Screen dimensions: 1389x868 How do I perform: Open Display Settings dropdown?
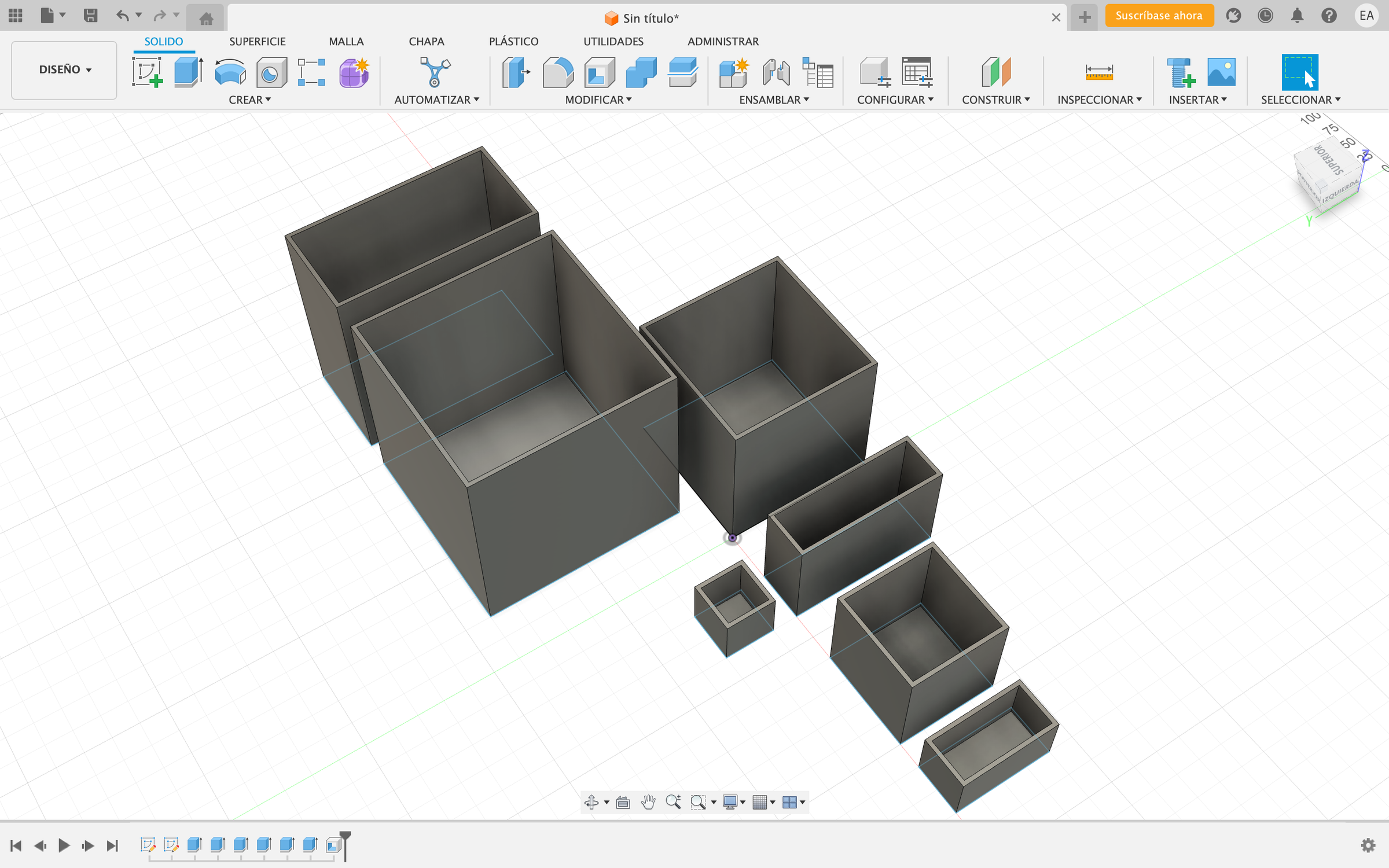[734, 801]
